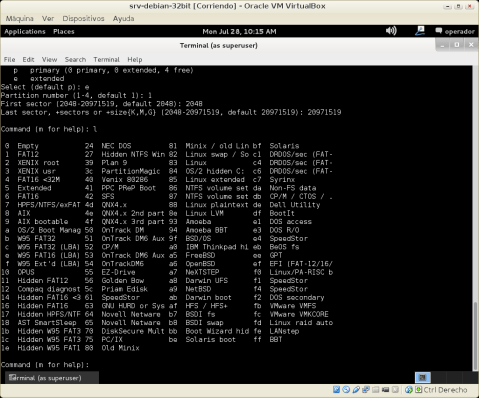
Task: Open the terminal Edit menu
Action: point(28,59)
